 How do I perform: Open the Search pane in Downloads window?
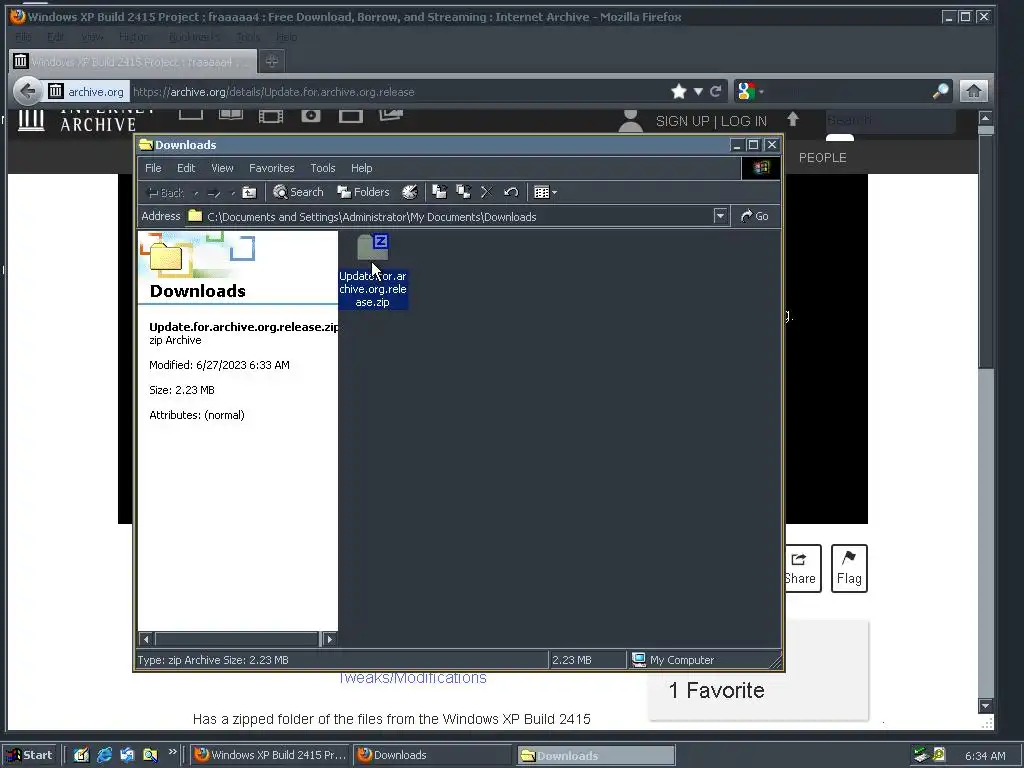click(x=298, y=192)
